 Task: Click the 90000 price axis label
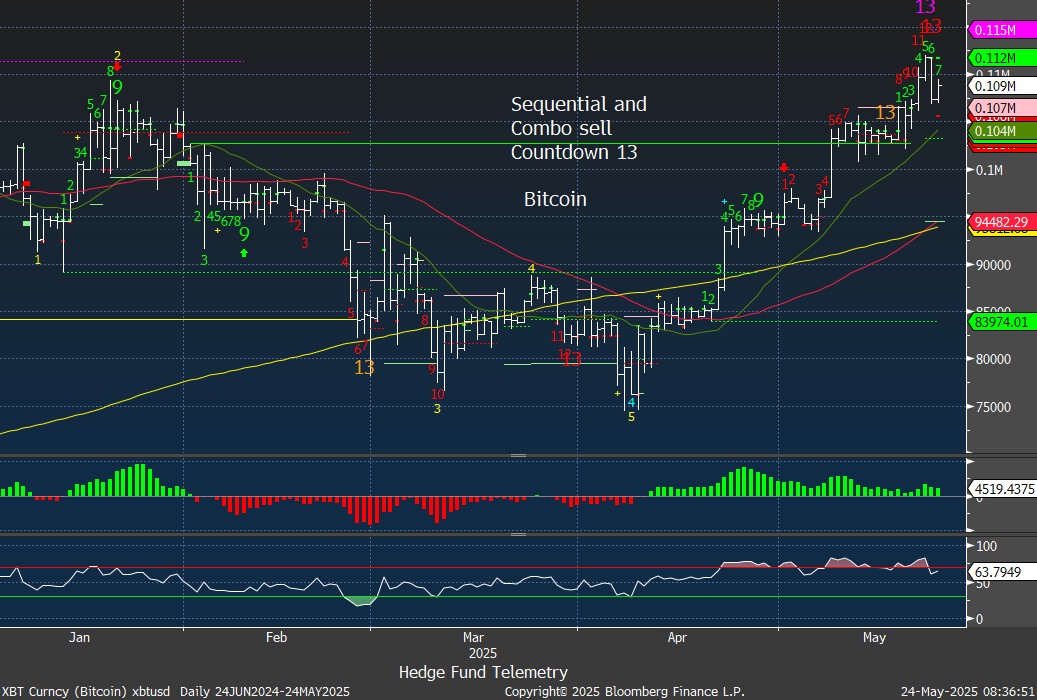(x=993, y=265)
